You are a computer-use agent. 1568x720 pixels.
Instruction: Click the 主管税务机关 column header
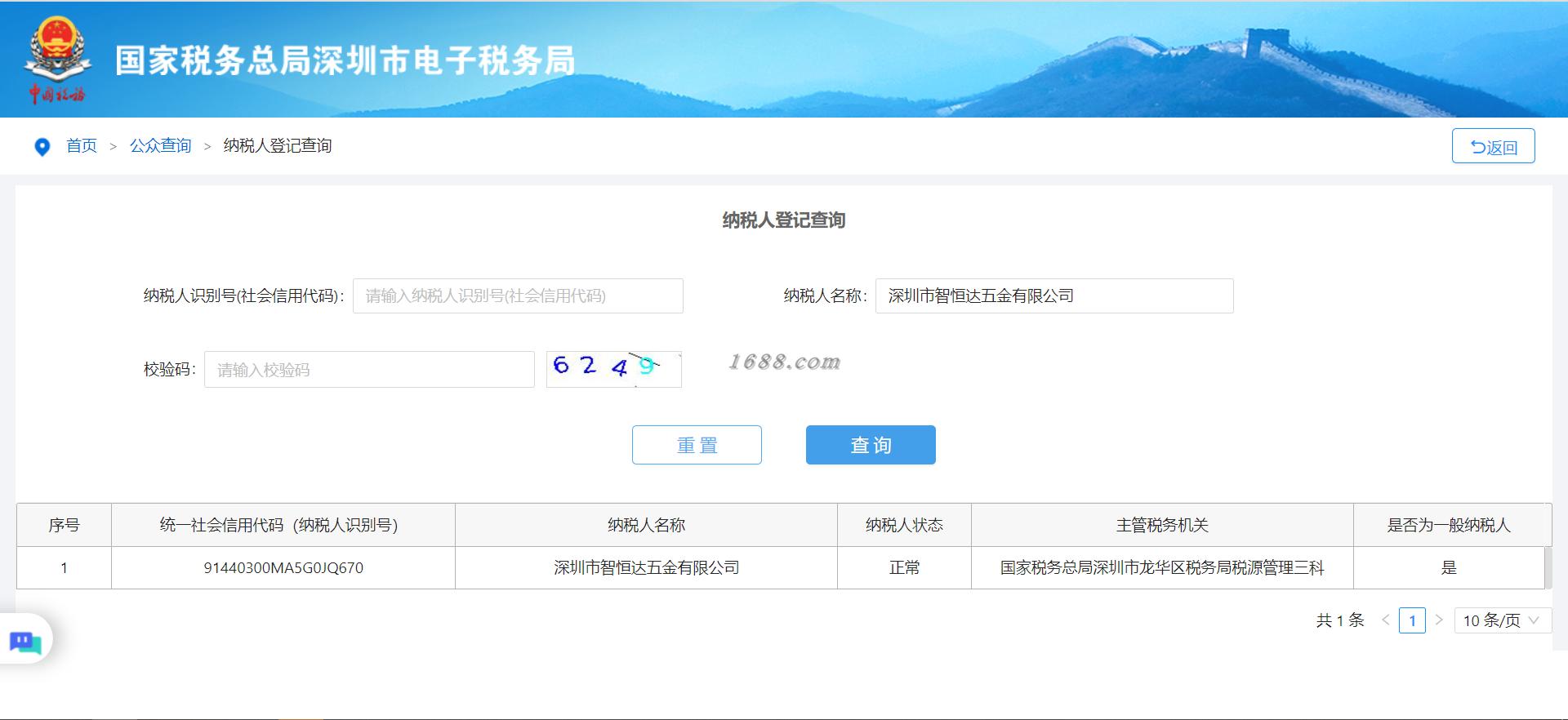[1162, 525]
